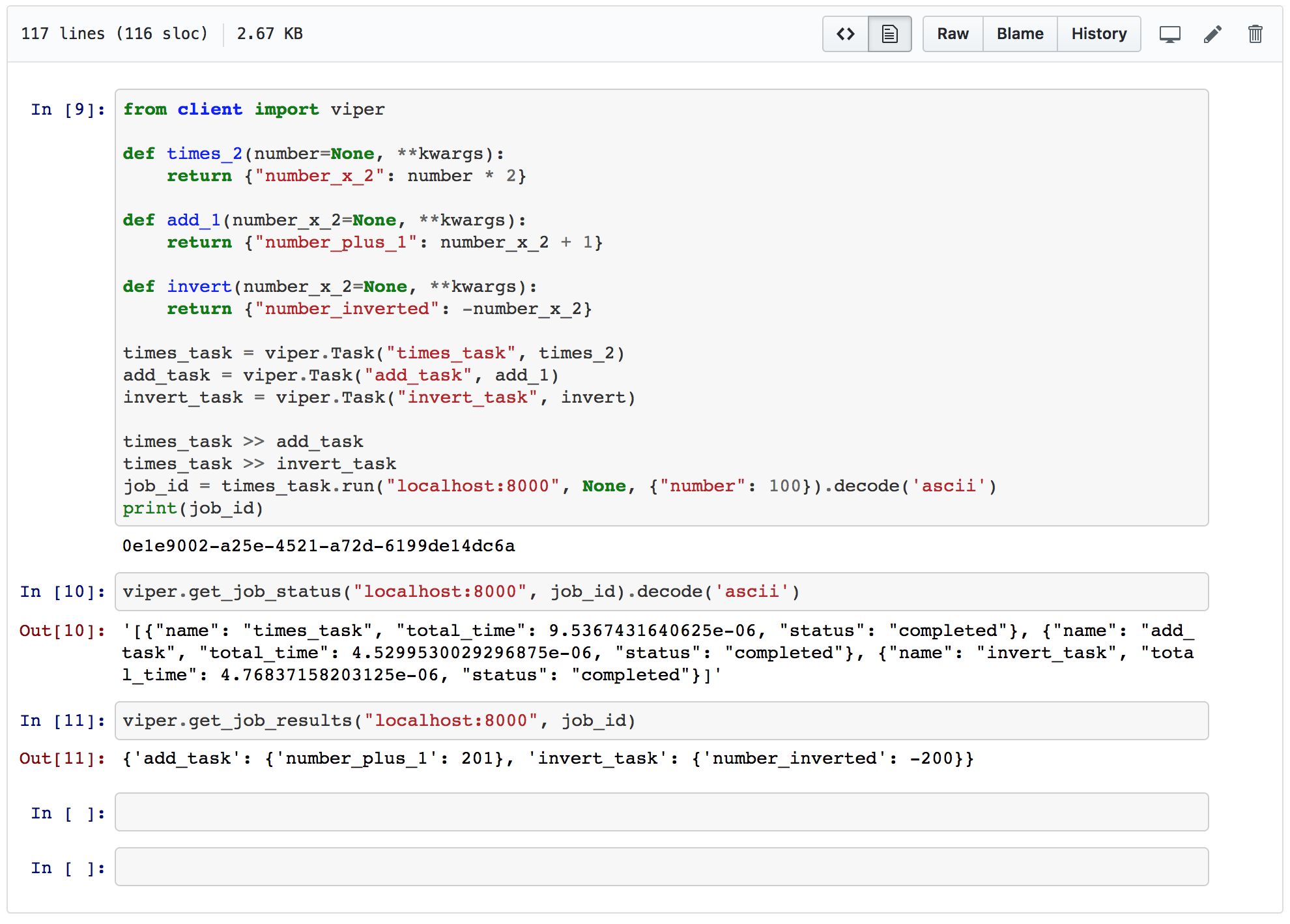The image size is (1290, 924).
Task: View the file History
Action: point(1098,34)
